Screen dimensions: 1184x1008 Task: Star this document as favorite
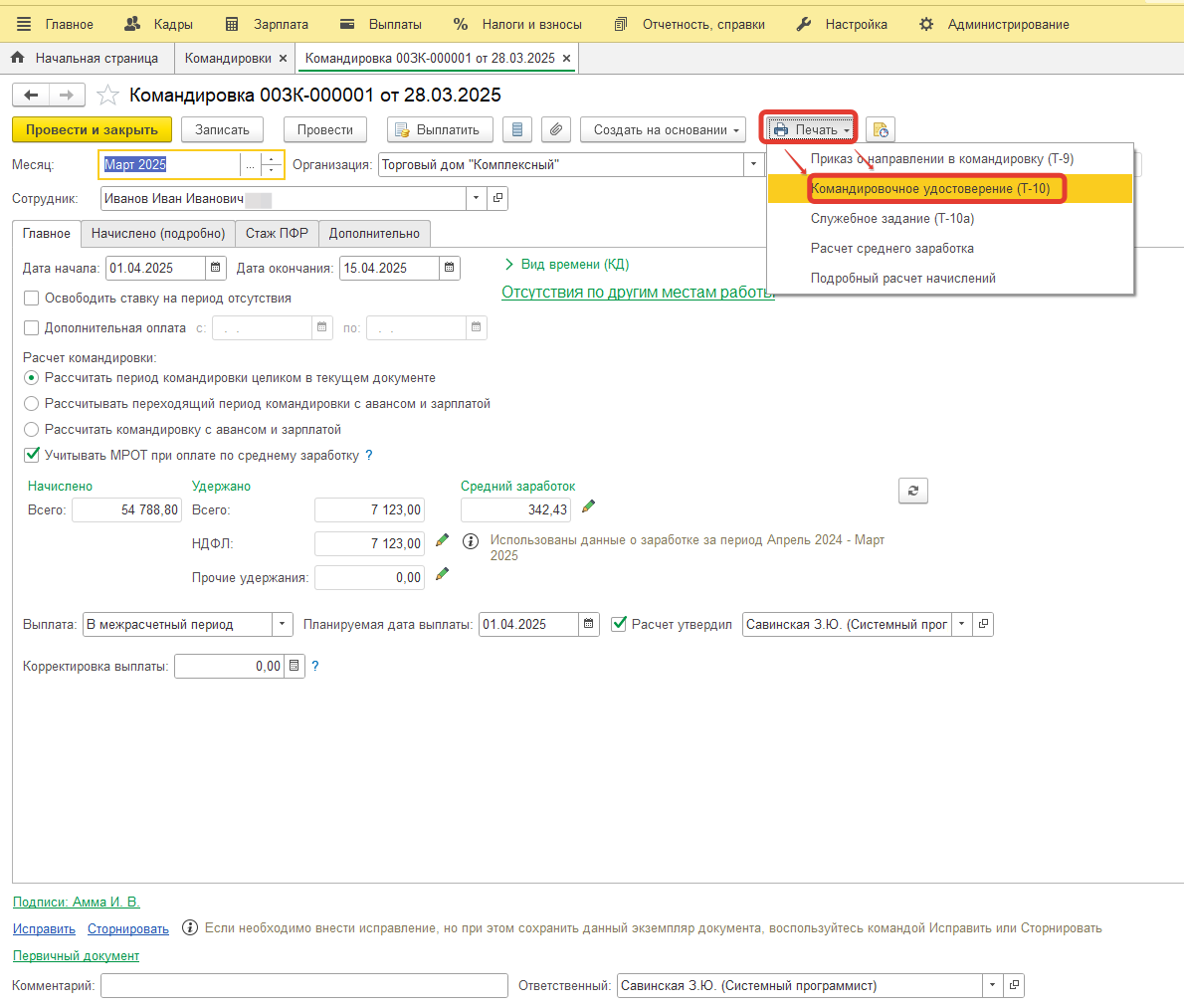(107, 96)
